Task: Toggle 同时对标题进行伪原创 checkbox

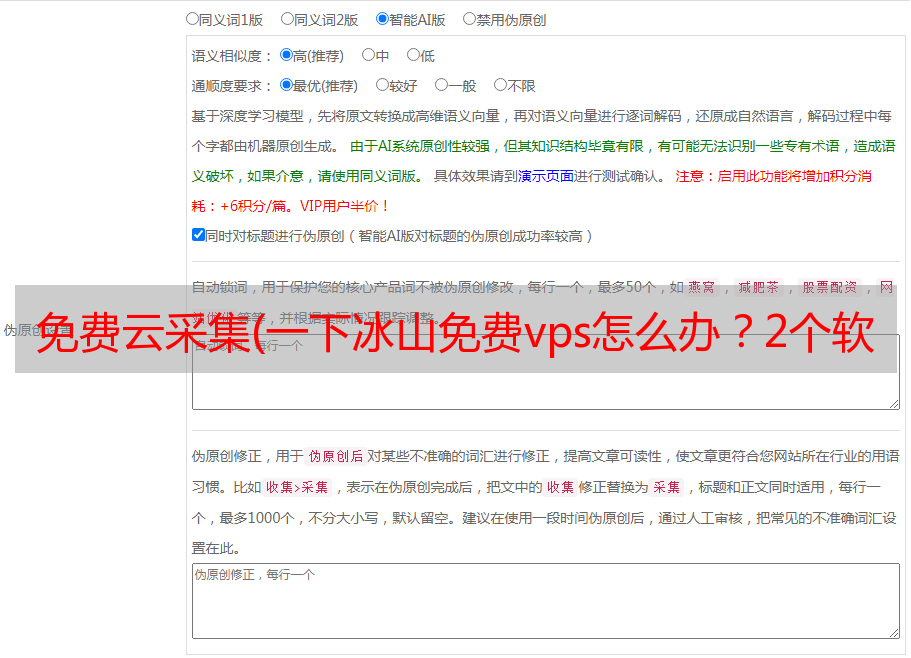Action: click(198, 235)
